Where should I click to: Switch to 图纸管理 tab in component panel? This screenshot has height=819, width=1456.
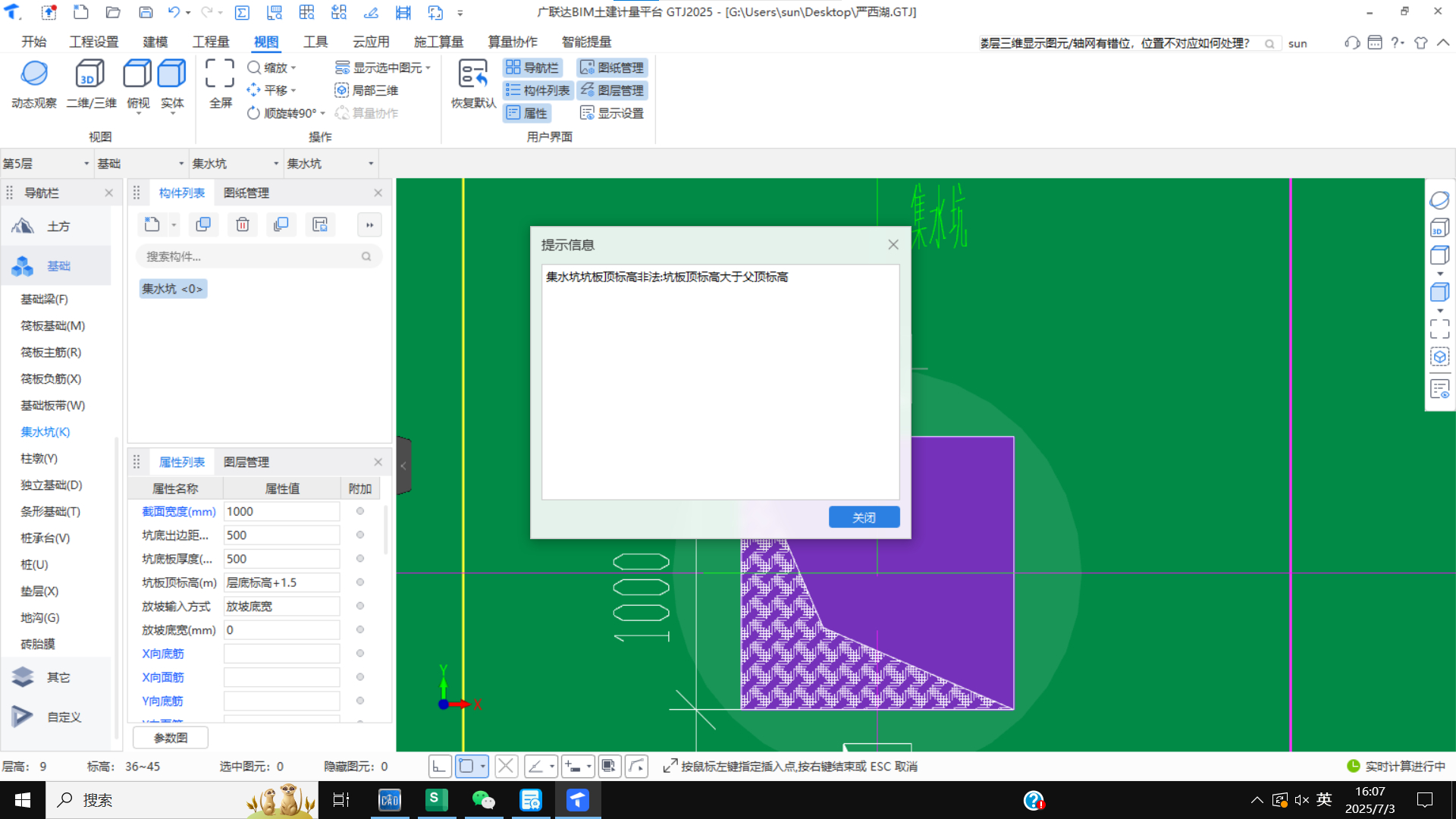(x=246, y=193)
